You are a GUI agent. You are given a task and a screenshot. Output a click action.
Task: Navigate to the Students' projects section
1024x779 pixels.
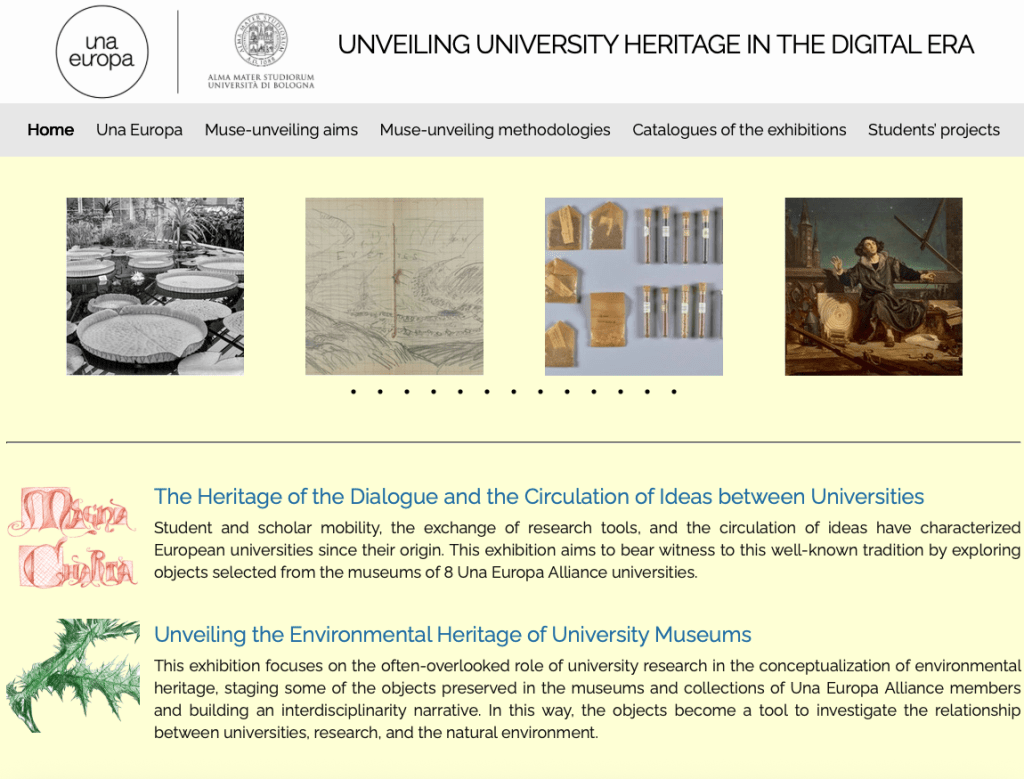tap(933, 130)
